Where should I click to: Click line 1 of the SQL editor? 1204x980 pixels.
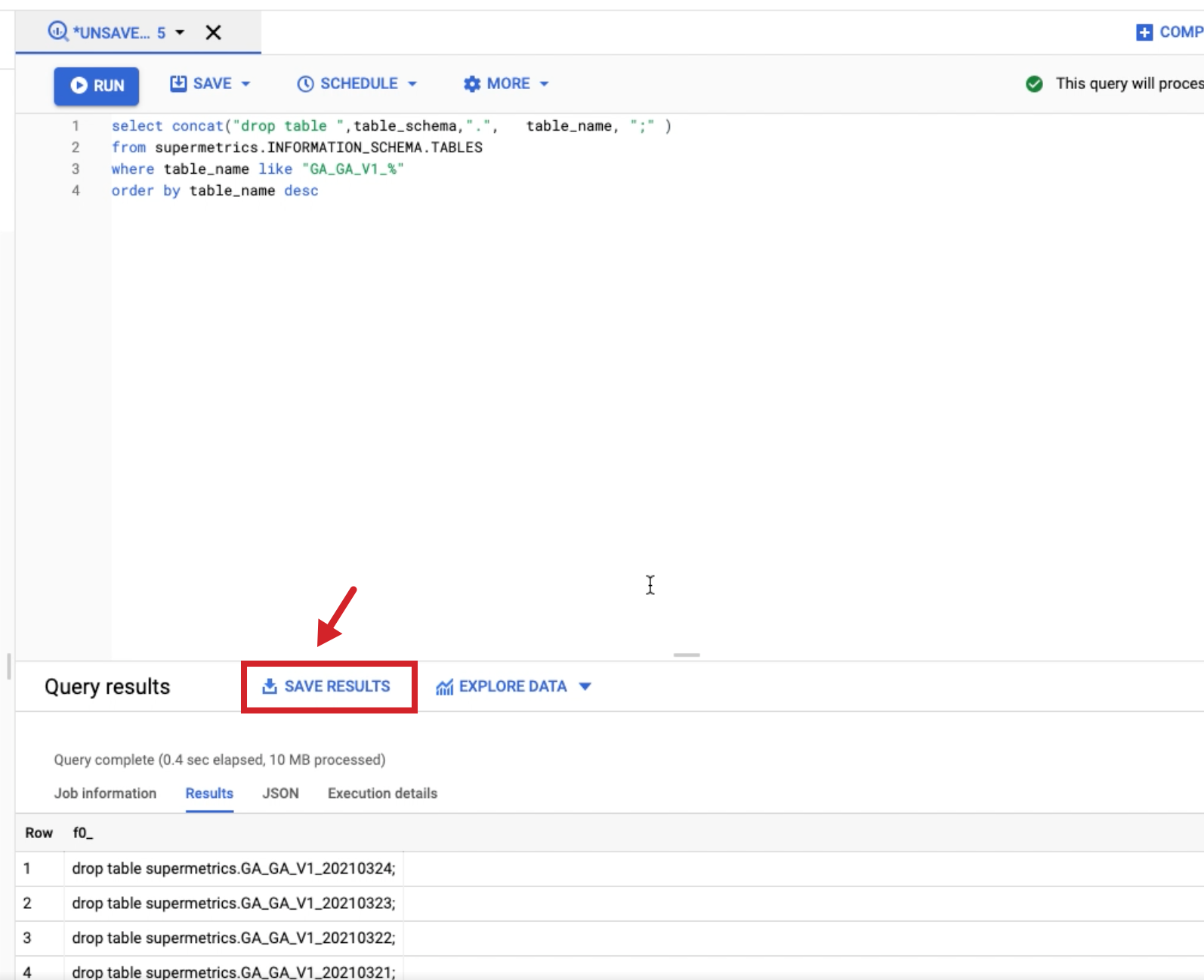tap(391, 126)
